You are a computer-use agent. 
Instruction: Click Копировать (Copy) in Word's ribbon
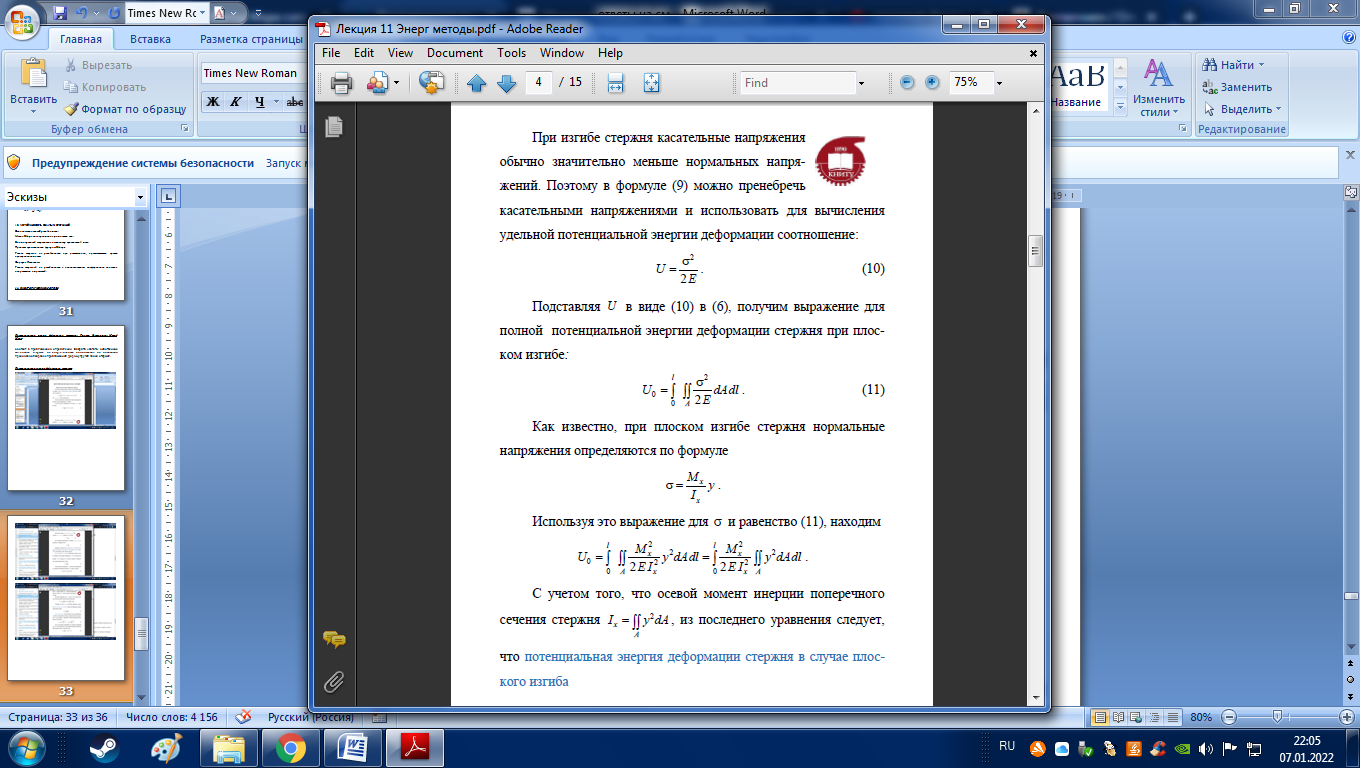(105, 87)
